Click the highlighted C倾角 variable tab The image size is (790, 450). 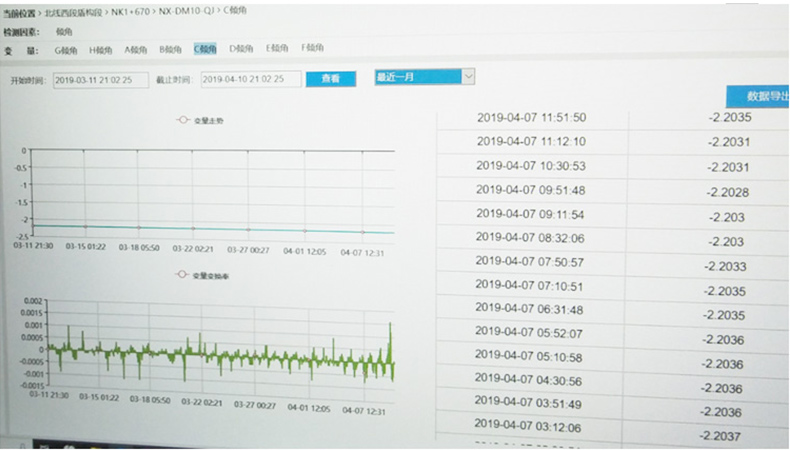(x=205, y=48)
